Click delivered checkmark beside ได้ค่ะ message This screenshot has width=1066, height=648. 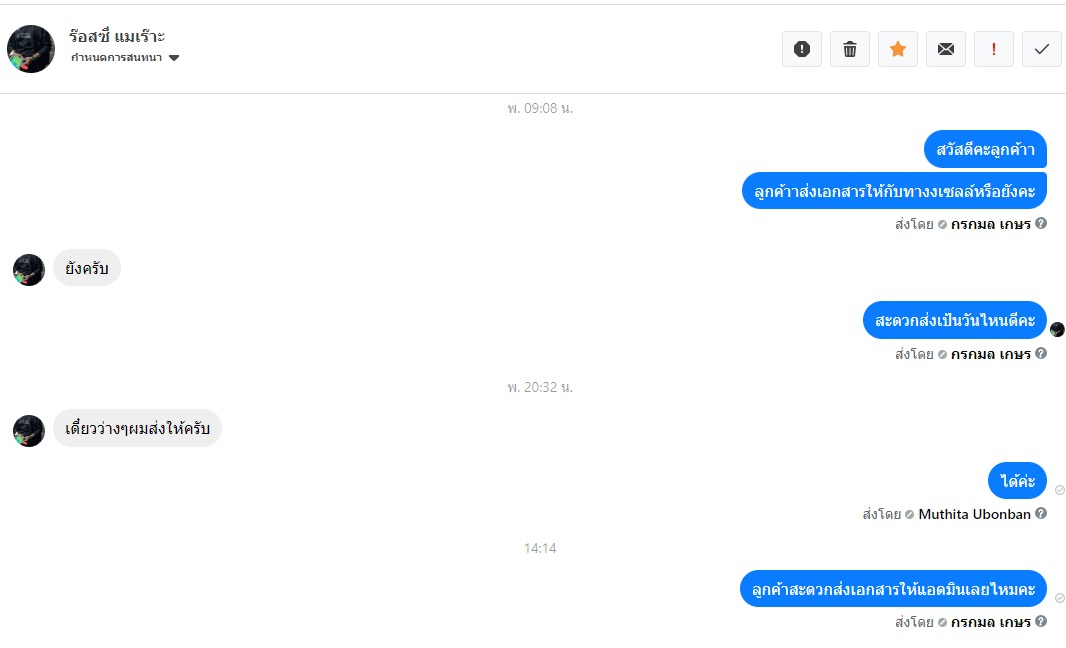[x=1060, y=490]
